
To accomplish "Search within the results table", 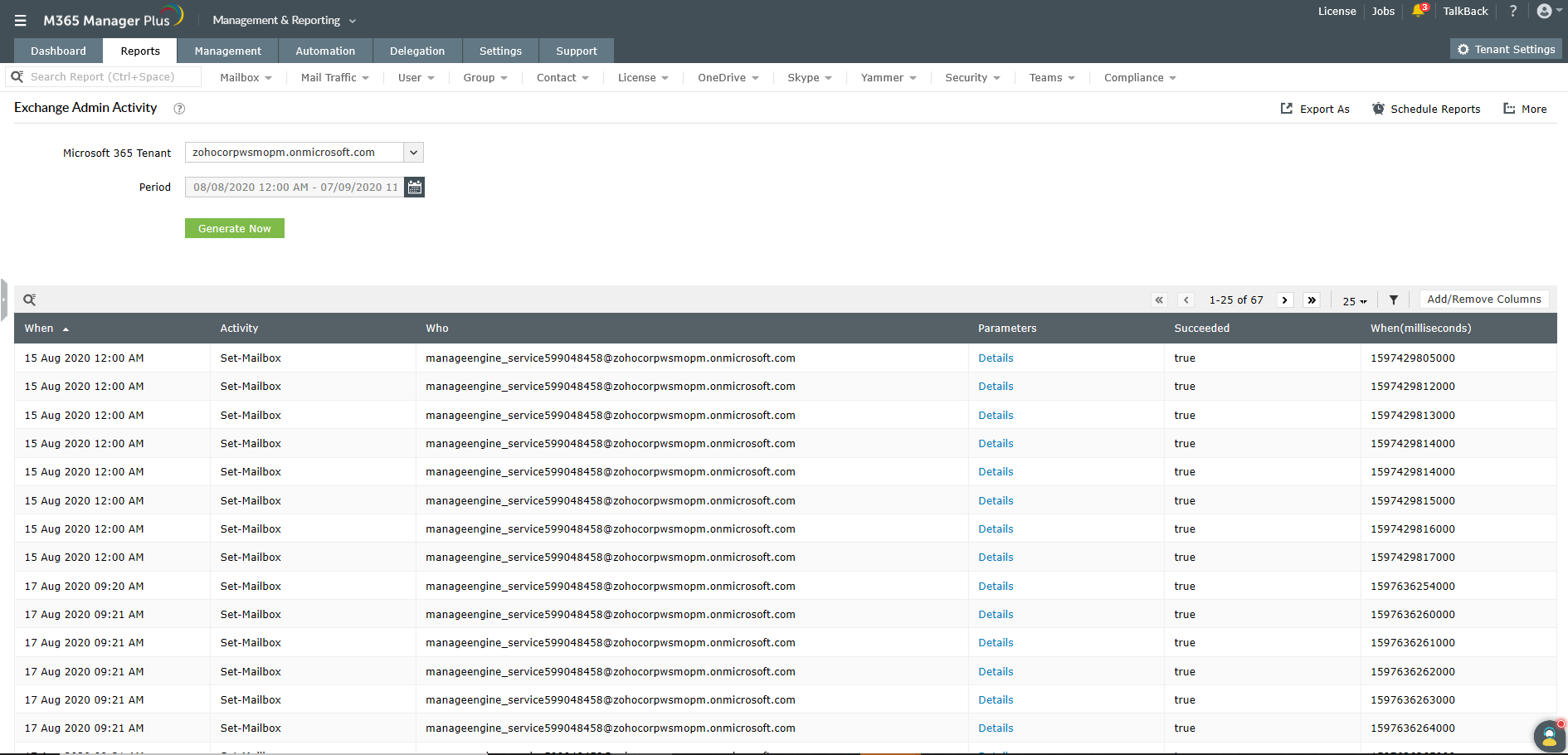I will click(x=30, y=300).
